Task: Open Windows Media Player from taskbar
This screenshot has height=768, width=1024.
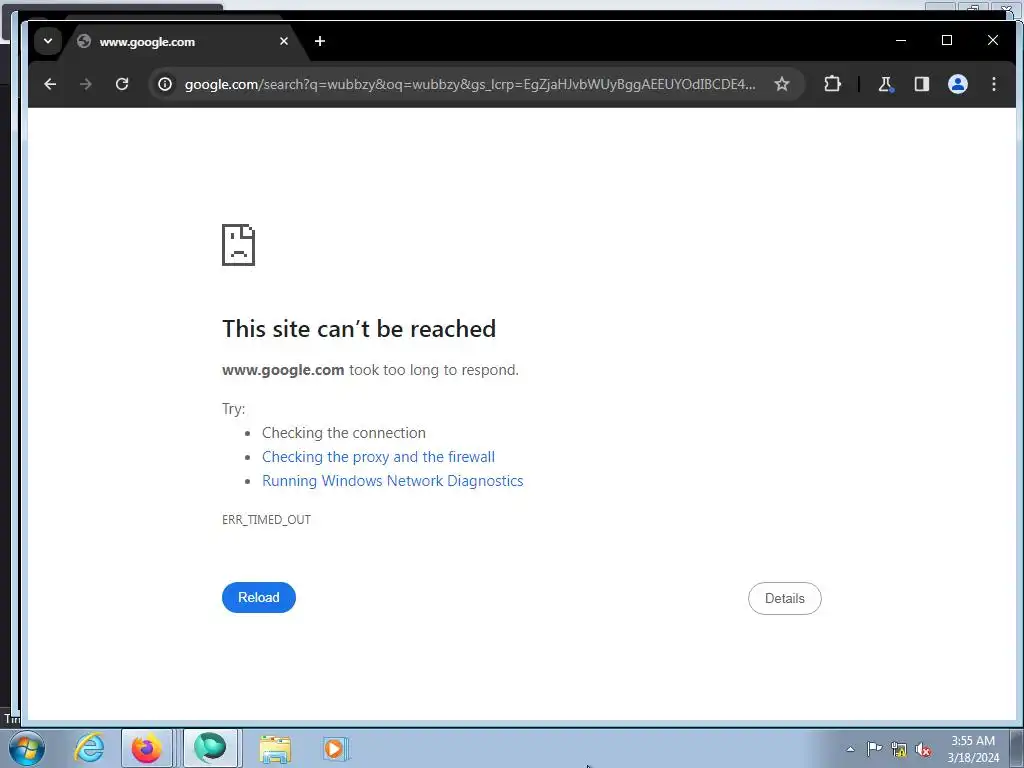Action: point(336,748)
